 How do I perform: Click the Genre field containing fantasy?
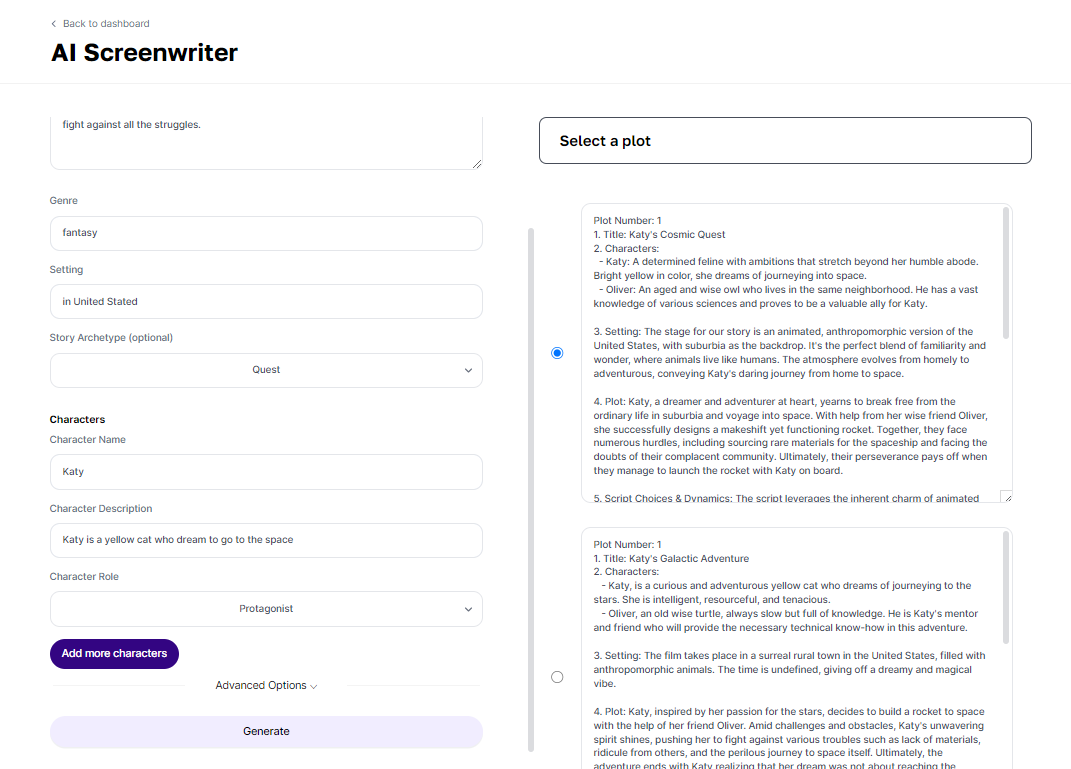pos(266,233)
